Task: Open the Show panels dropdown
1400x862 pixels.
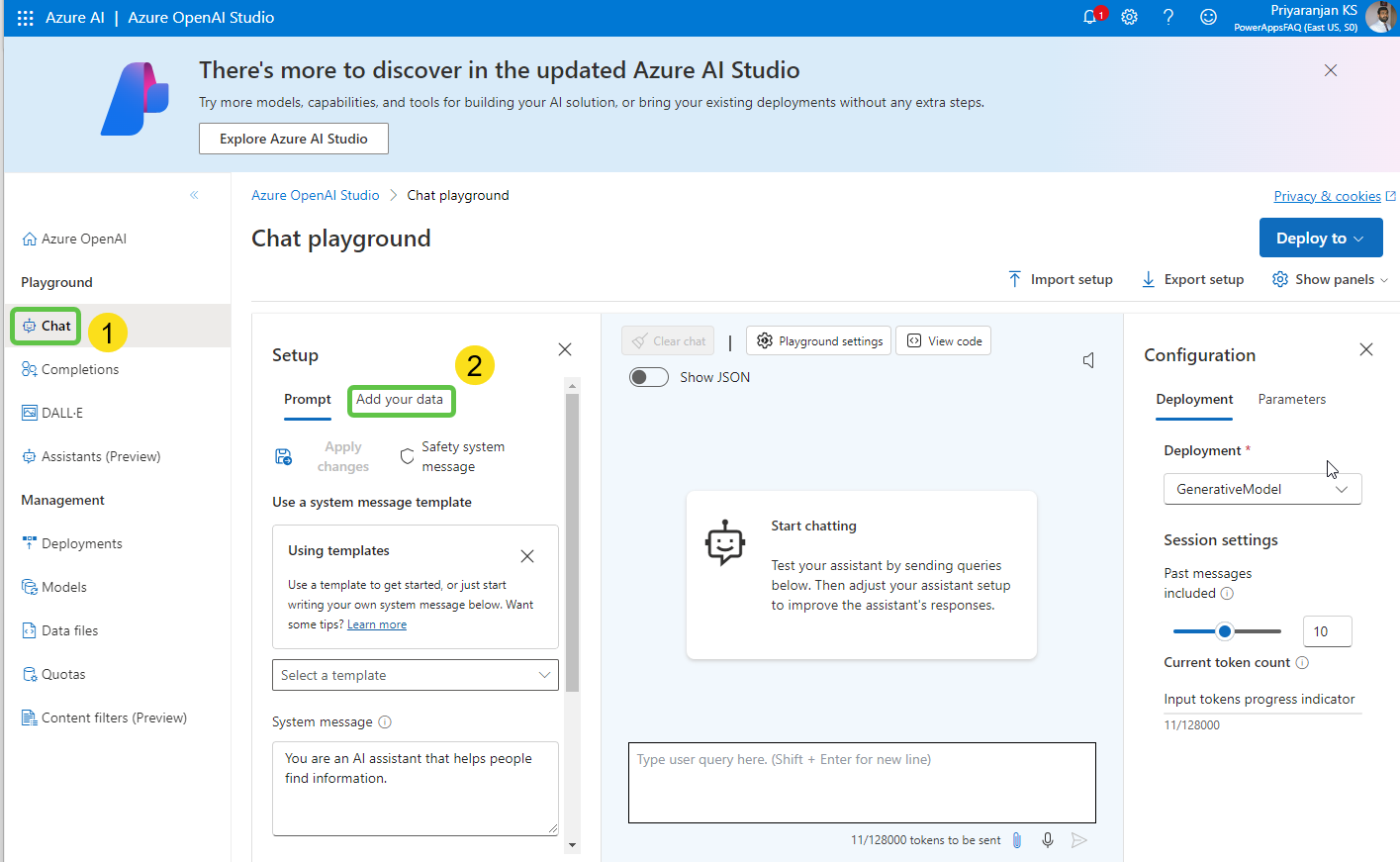Action: [1330, 280]
